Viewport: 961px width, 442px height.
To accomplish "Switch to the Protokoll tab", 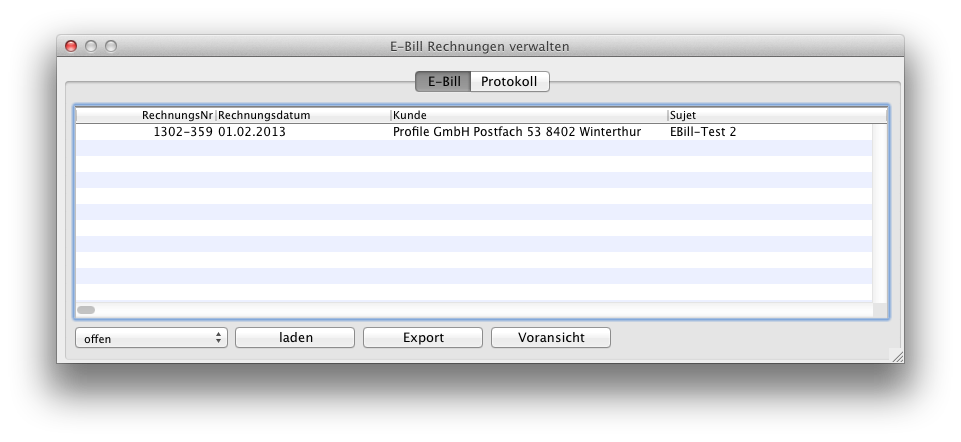I will coord(509,82).
